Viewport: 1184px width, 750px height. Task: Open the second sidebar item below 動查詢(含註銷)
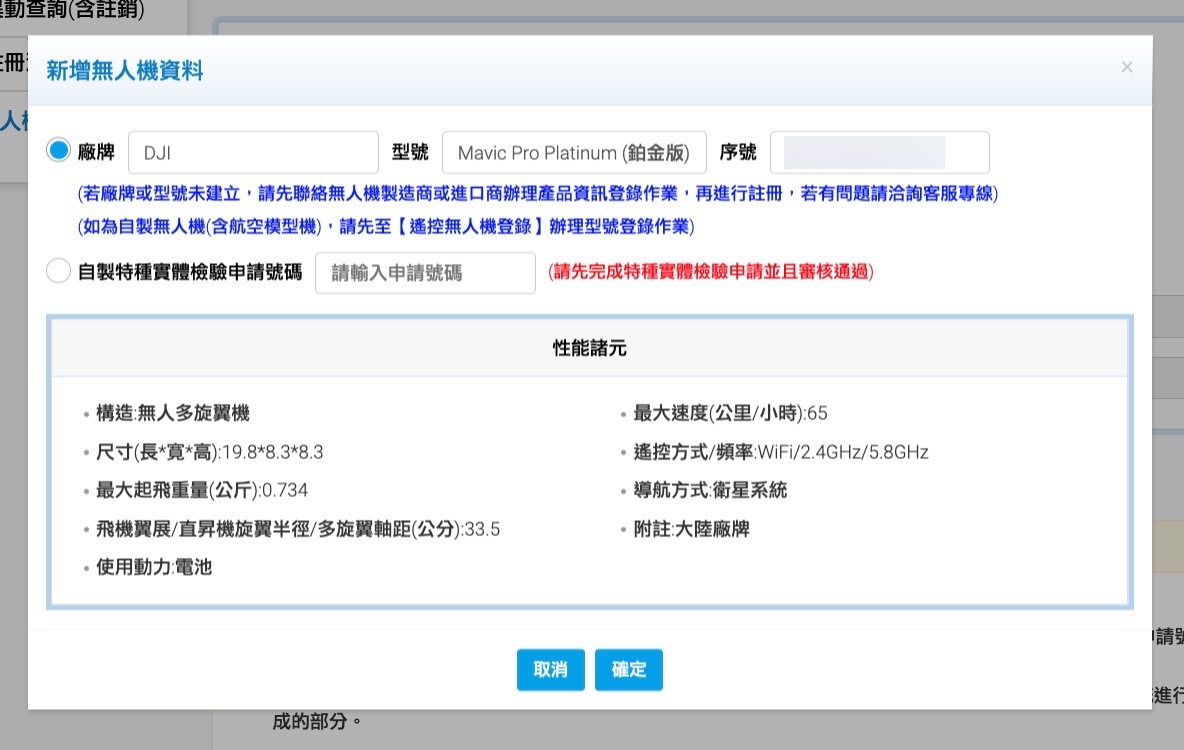pos(14,63)
